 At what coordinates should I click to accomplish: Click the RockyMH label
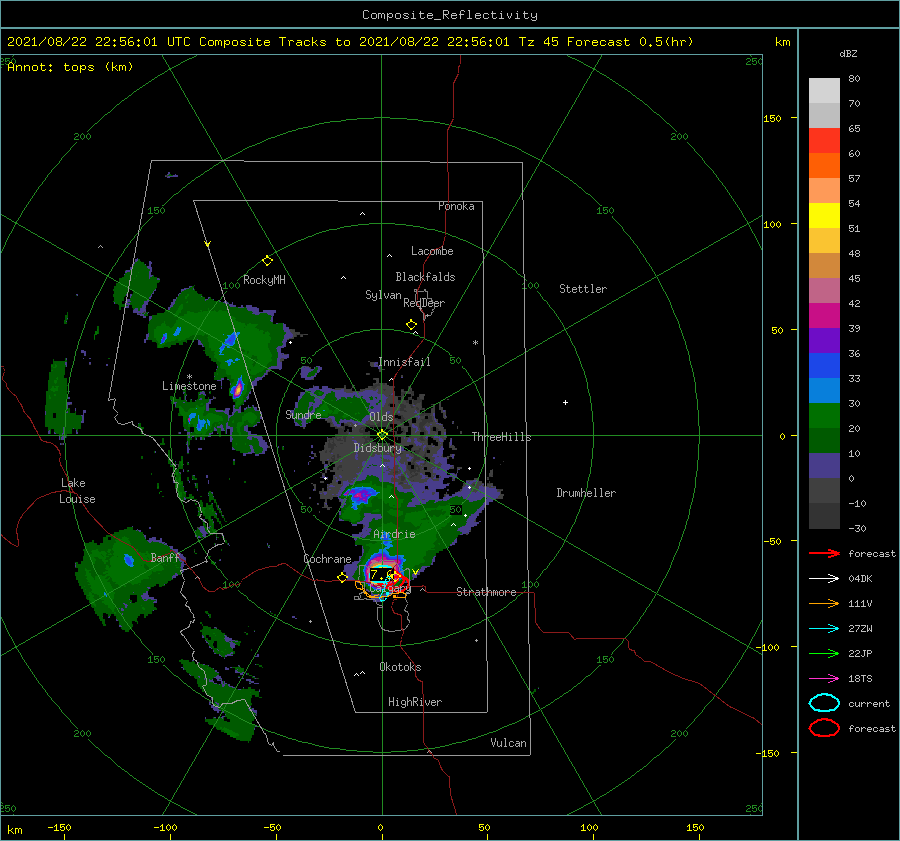pyautogui.click(x=264, y=280)
